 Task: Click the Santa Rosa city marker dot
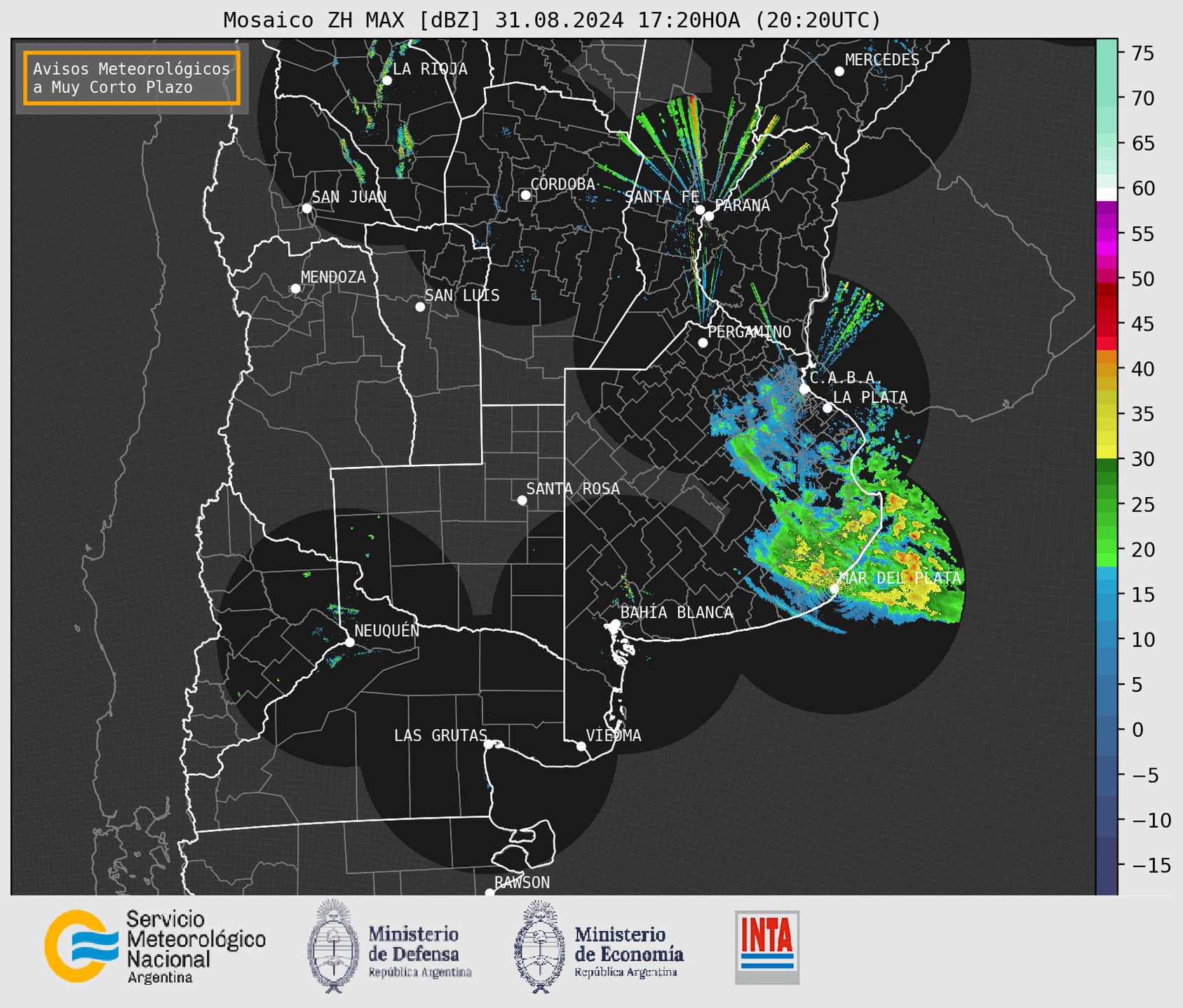tap(522, 500)
